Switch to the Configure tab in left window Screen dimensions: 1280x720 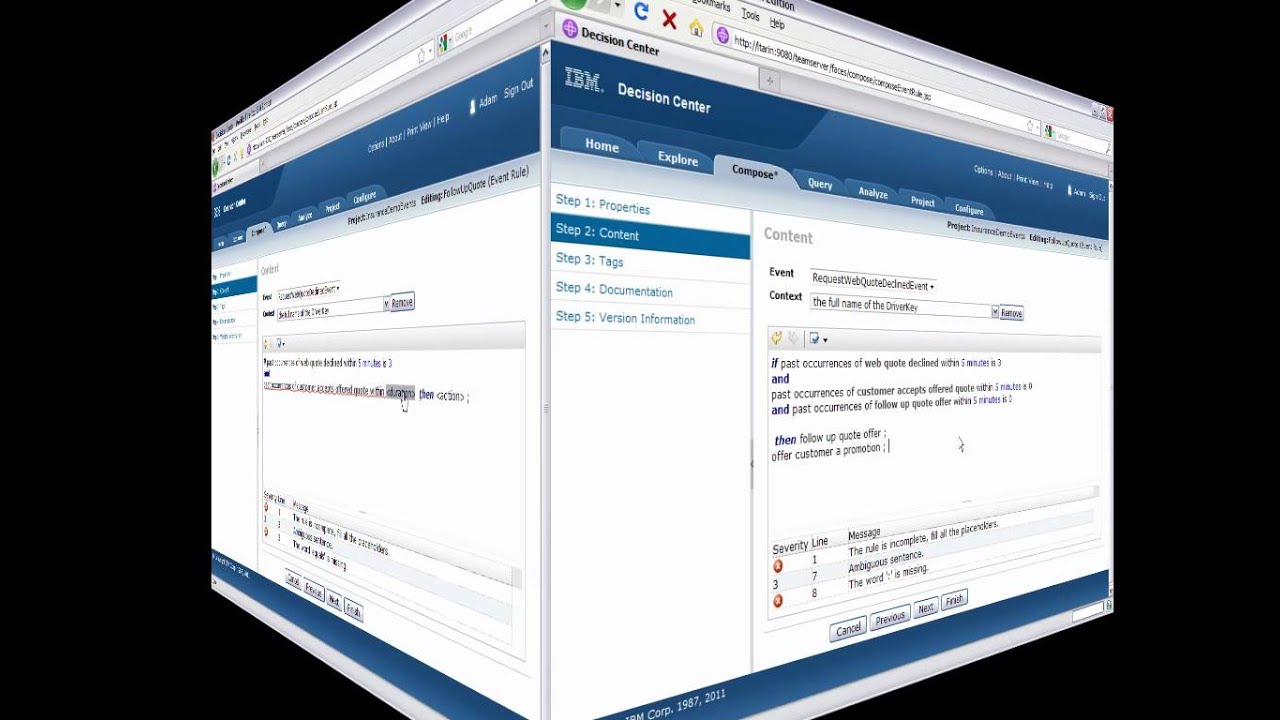click(364, 197)
